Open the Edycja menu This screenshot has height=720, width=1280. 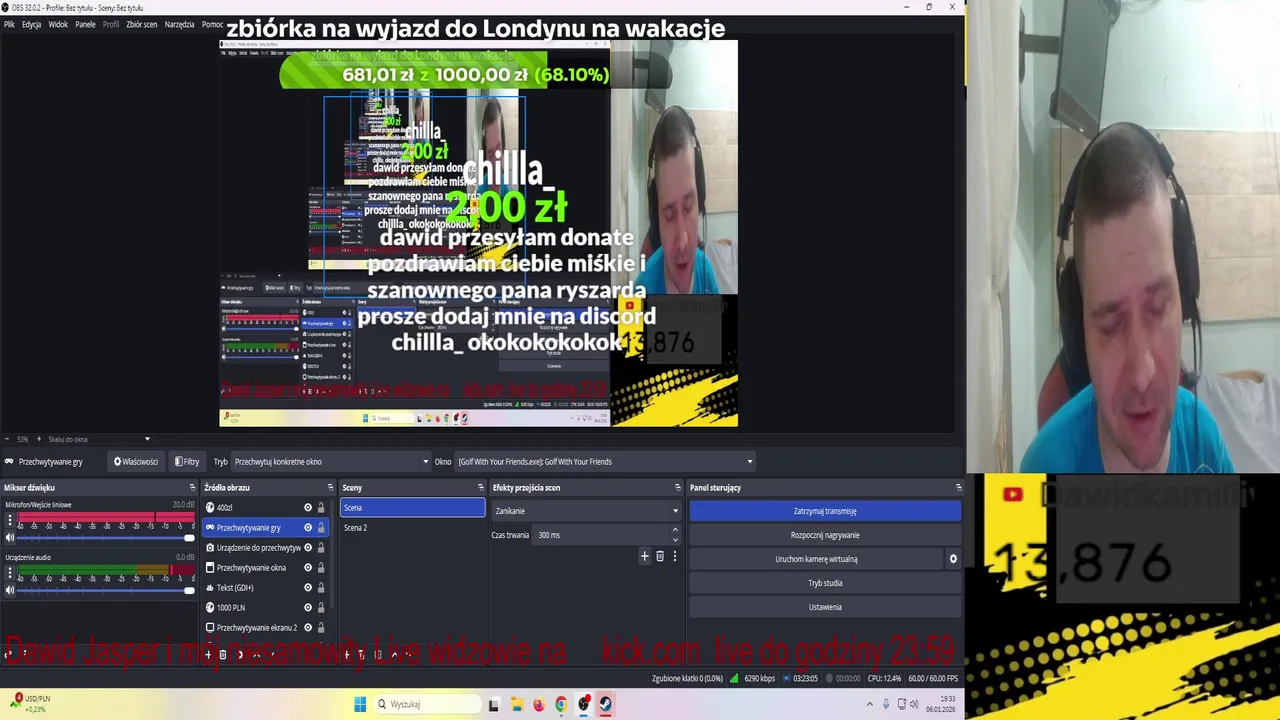pos(31,24)
